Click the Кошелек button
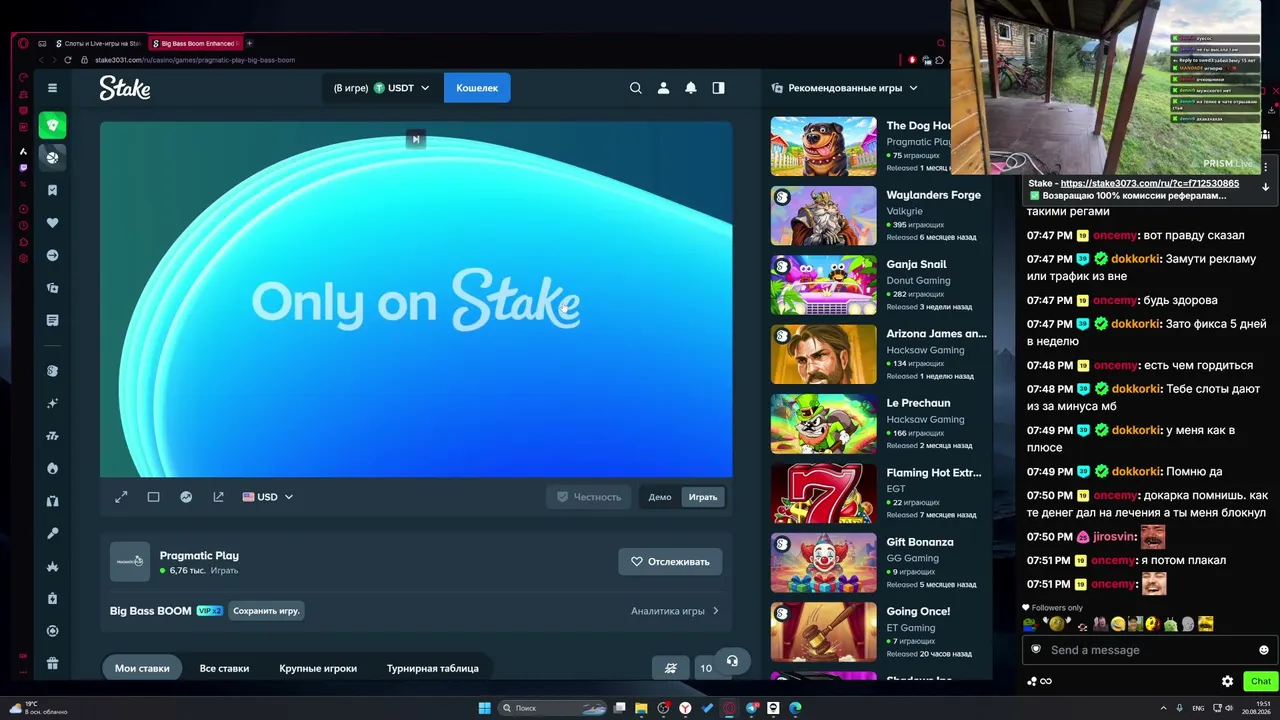1280x720 pixels. [477, 88]
